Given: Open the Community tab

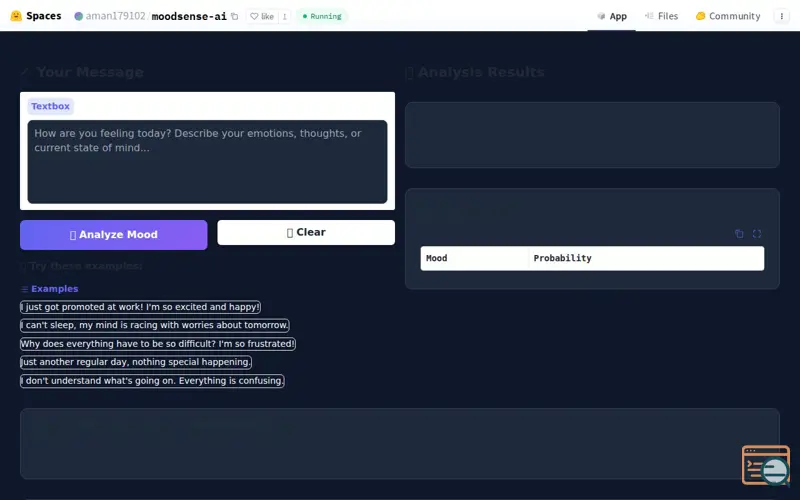Looking at the screenshot, I should pos(728,16).
